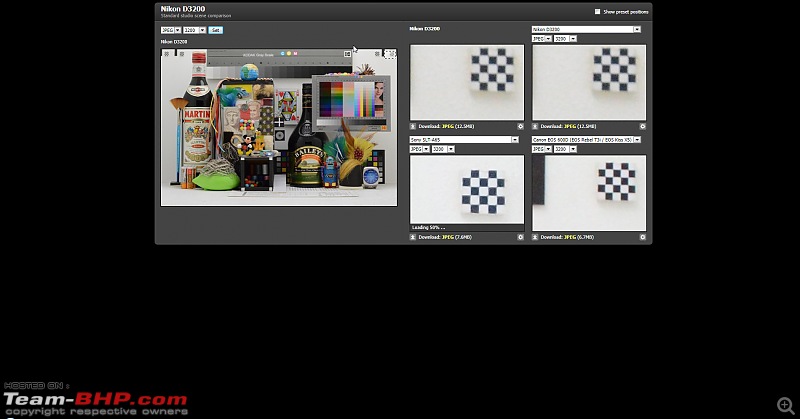Screen dimensions: 800x419
Task: Open JPEG dropdown under Sony SLT-A65
Action: [420, 149]
